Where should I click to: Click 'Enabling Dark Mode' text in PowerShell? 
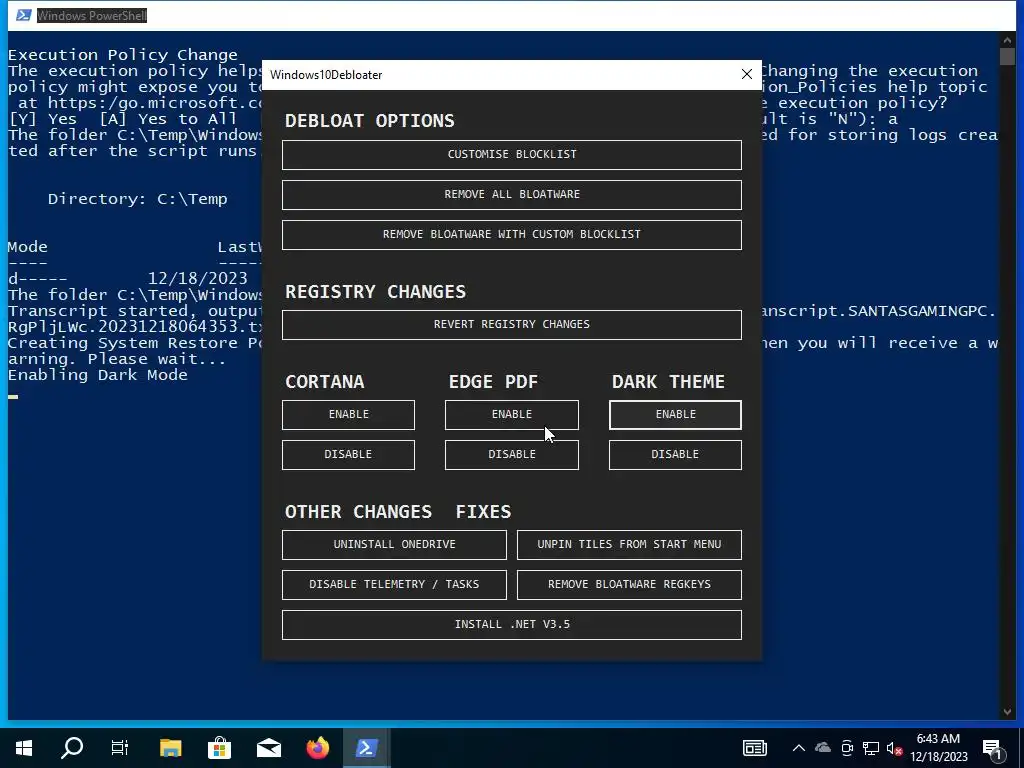point(98,375)
